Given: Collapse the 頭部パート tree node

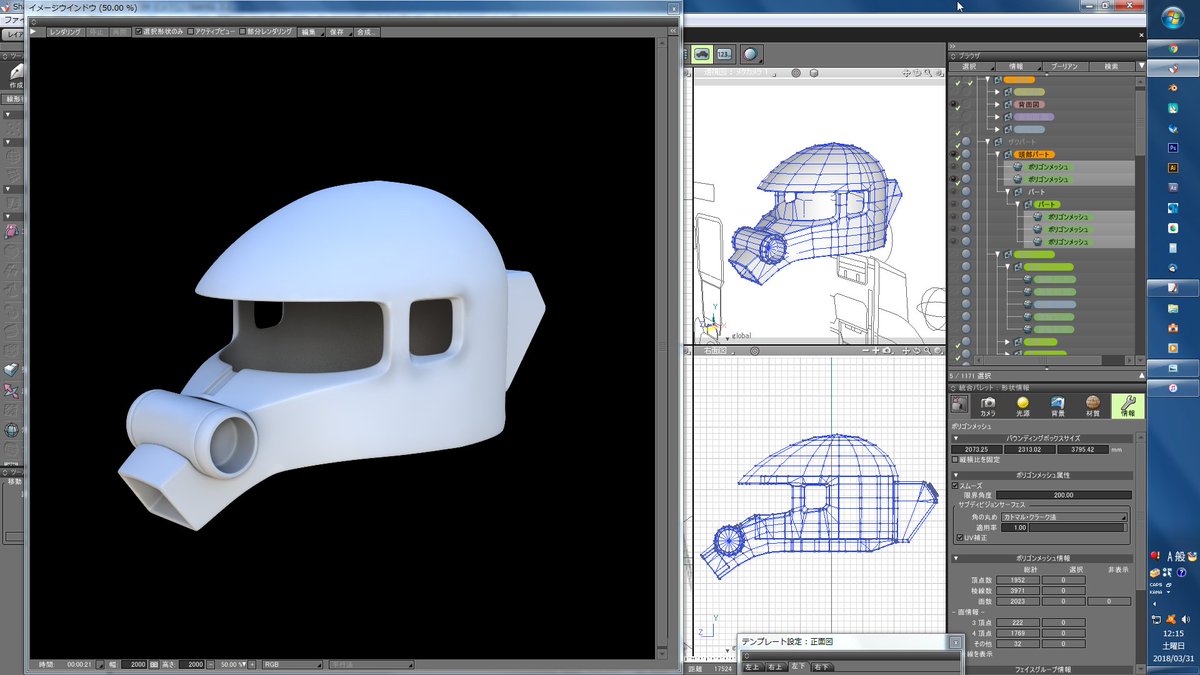Looking at the screenshot, I should (996, 155).
